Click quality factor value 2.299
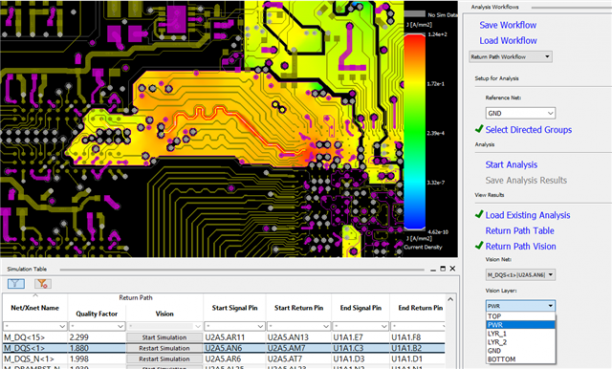Viewport: 612px width, 369px height. pos(79,337)
